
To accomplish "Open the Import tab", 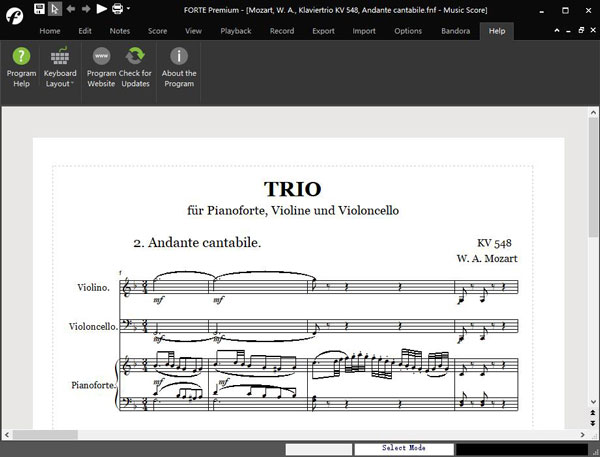I will coord(364,31).
